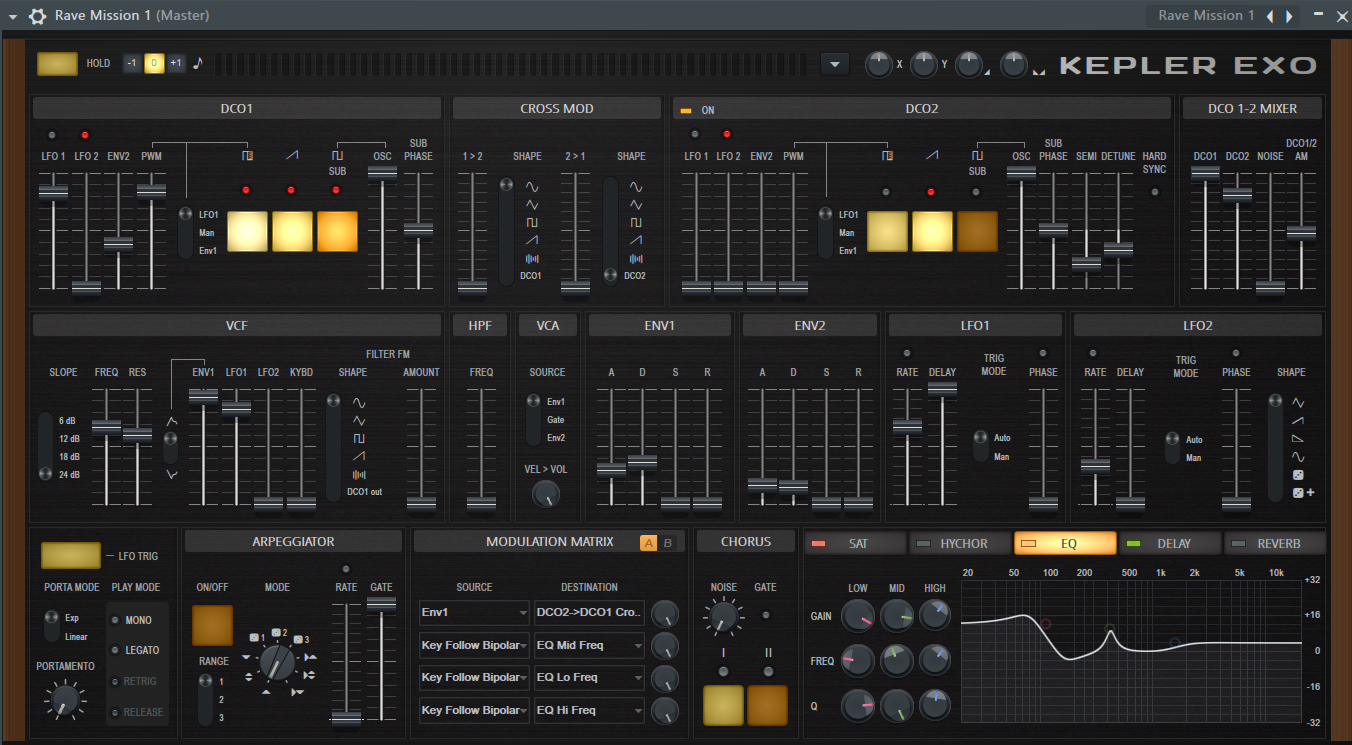Select the first dice shape in LFO2
Image resolution: width=1352 pixels, height=745 pixels.
click(1298, 475)
